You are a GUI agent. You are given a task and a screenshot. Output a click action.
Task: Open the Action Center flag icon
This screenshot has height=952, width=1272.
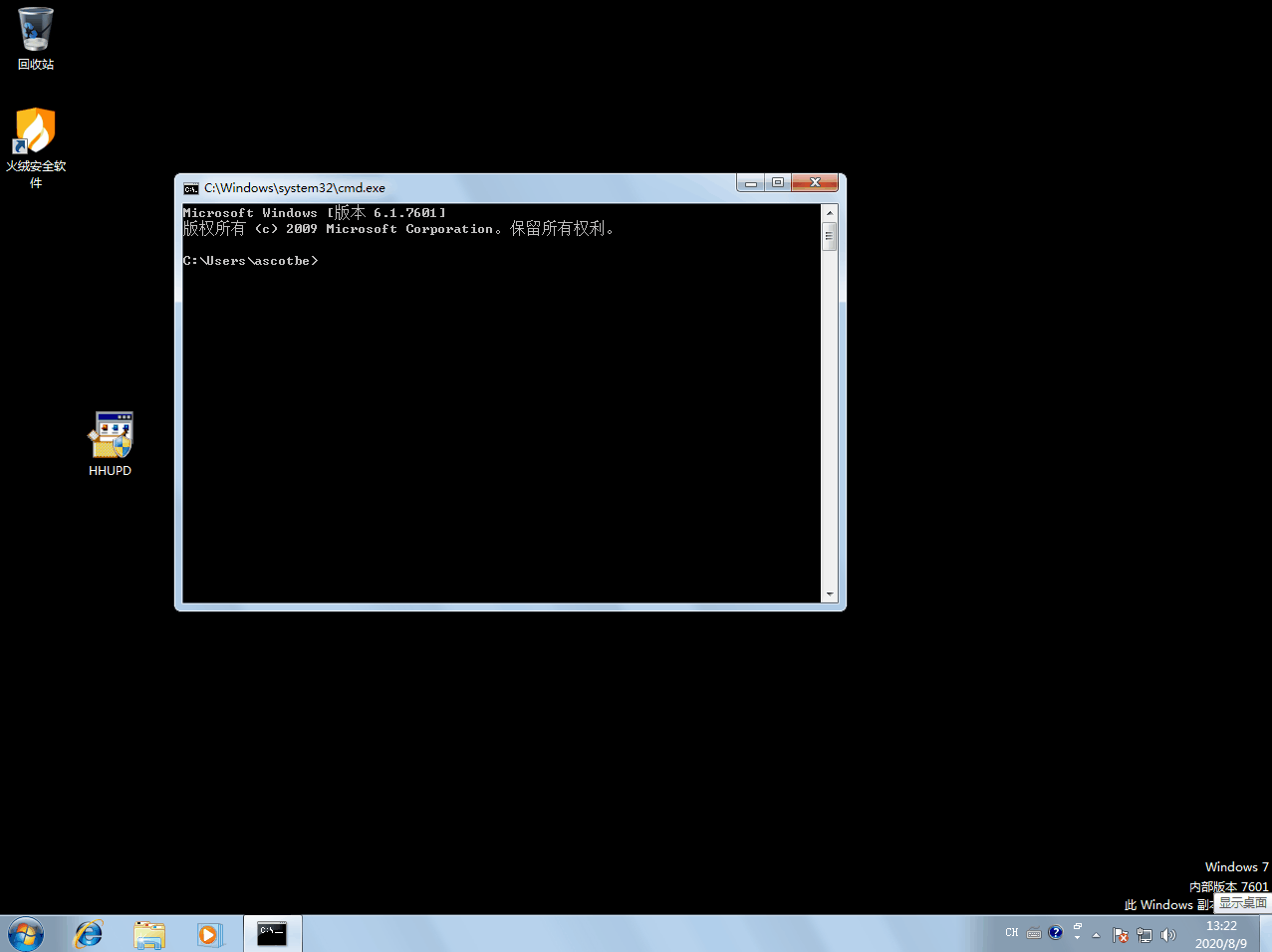[x=1121, y=935]
